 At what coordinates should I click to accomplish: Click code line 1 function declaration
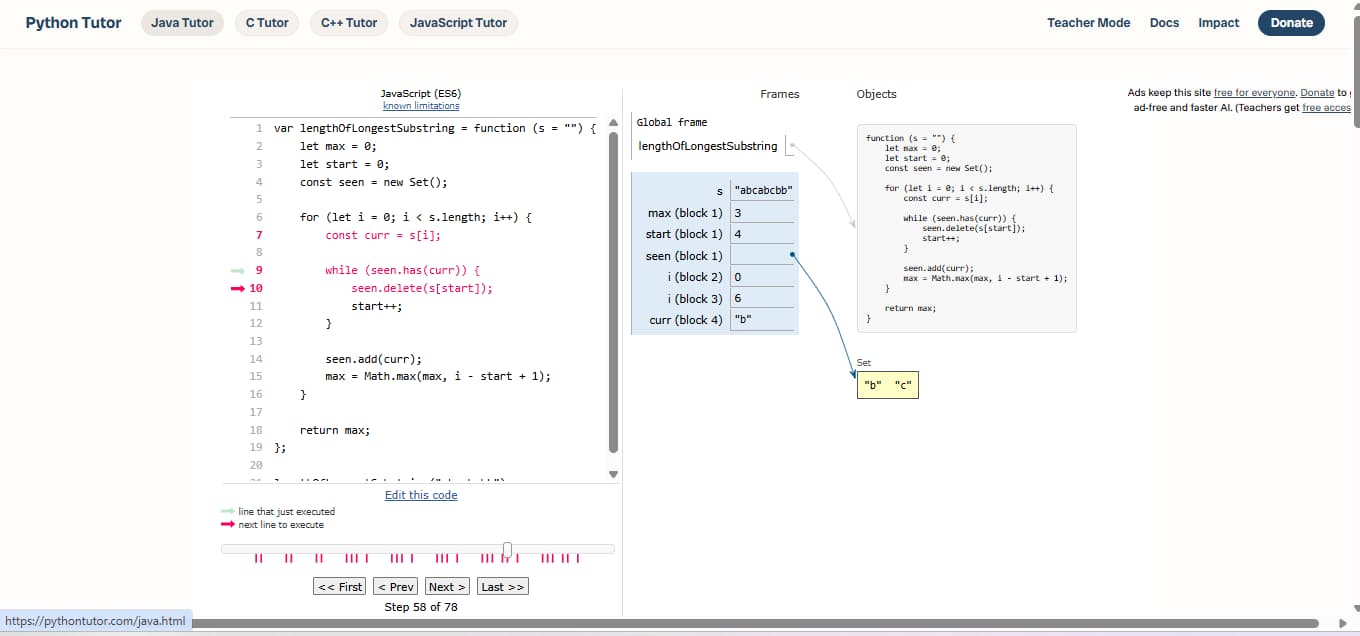pyautogui.click(x=435, y=128)
